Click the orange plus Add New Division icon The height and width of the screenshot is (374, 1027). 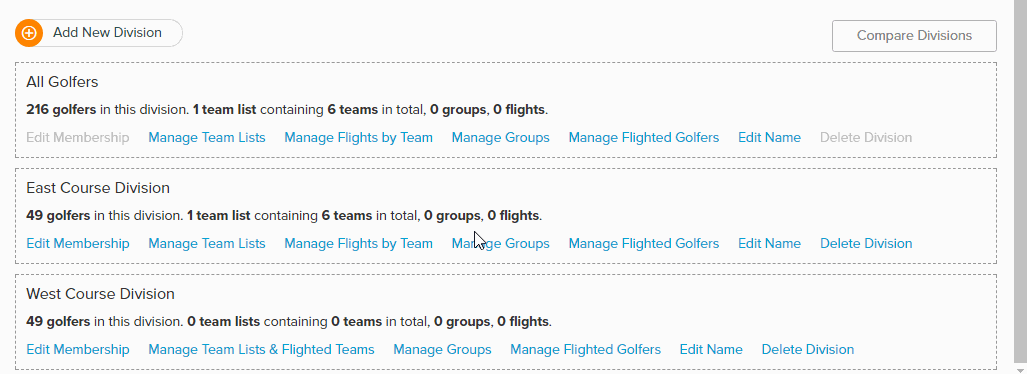[x=29, y=33]
